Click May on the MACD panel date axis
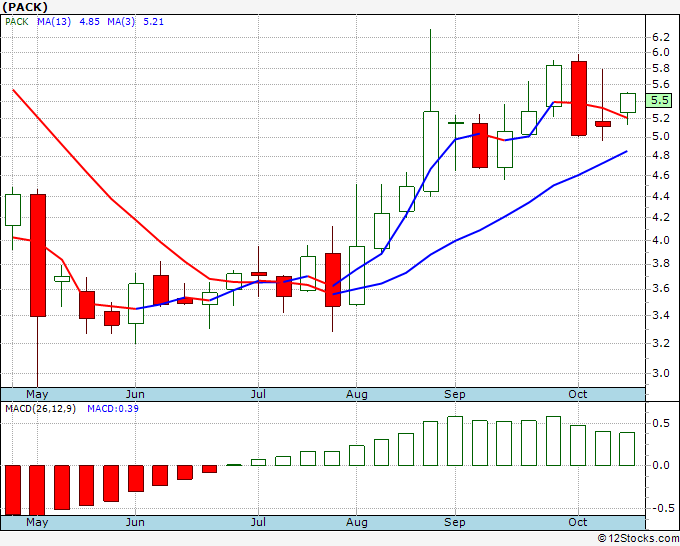The width and height of the screenshot is (680, 546). 37,522
